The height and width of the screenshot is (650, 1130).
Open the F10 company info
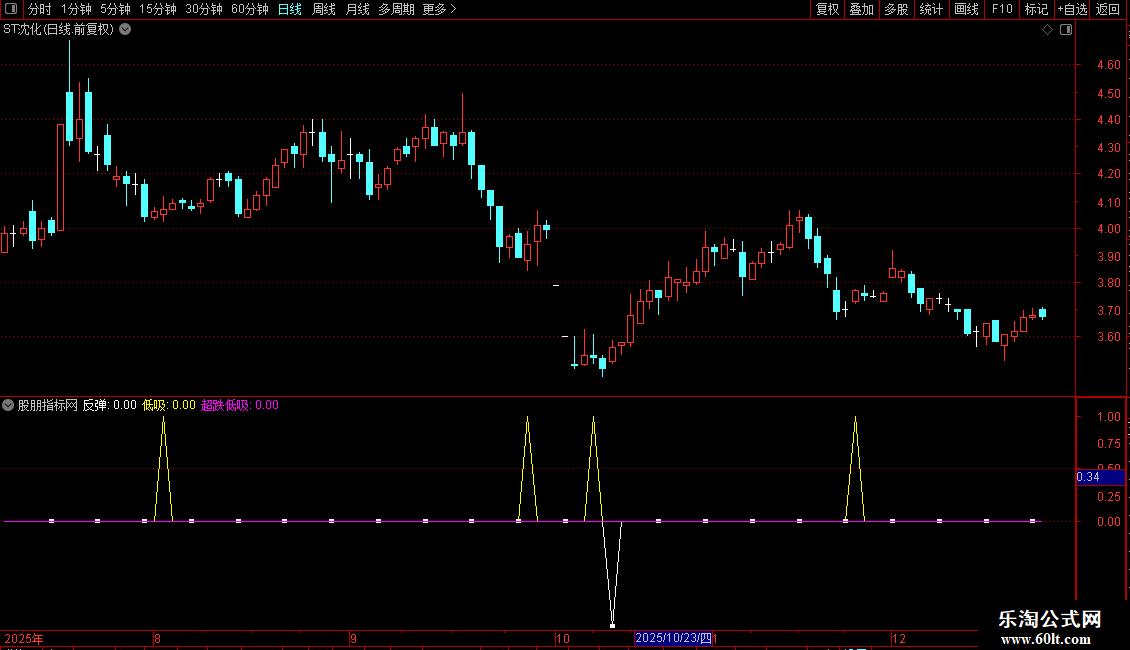pyautogui.click(x=1002, y=9)
